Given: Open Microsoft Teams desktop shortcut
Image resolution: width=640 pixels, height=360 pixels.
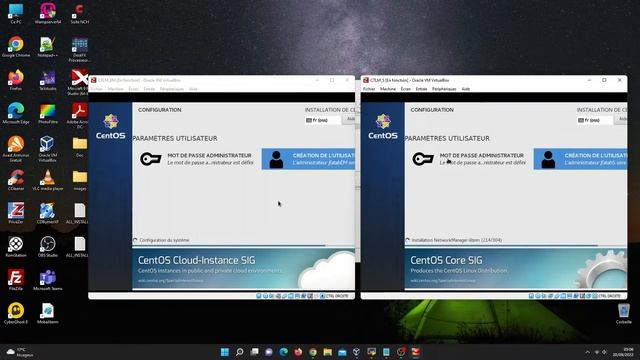Looking at the screenshot, I should point(48,280).
